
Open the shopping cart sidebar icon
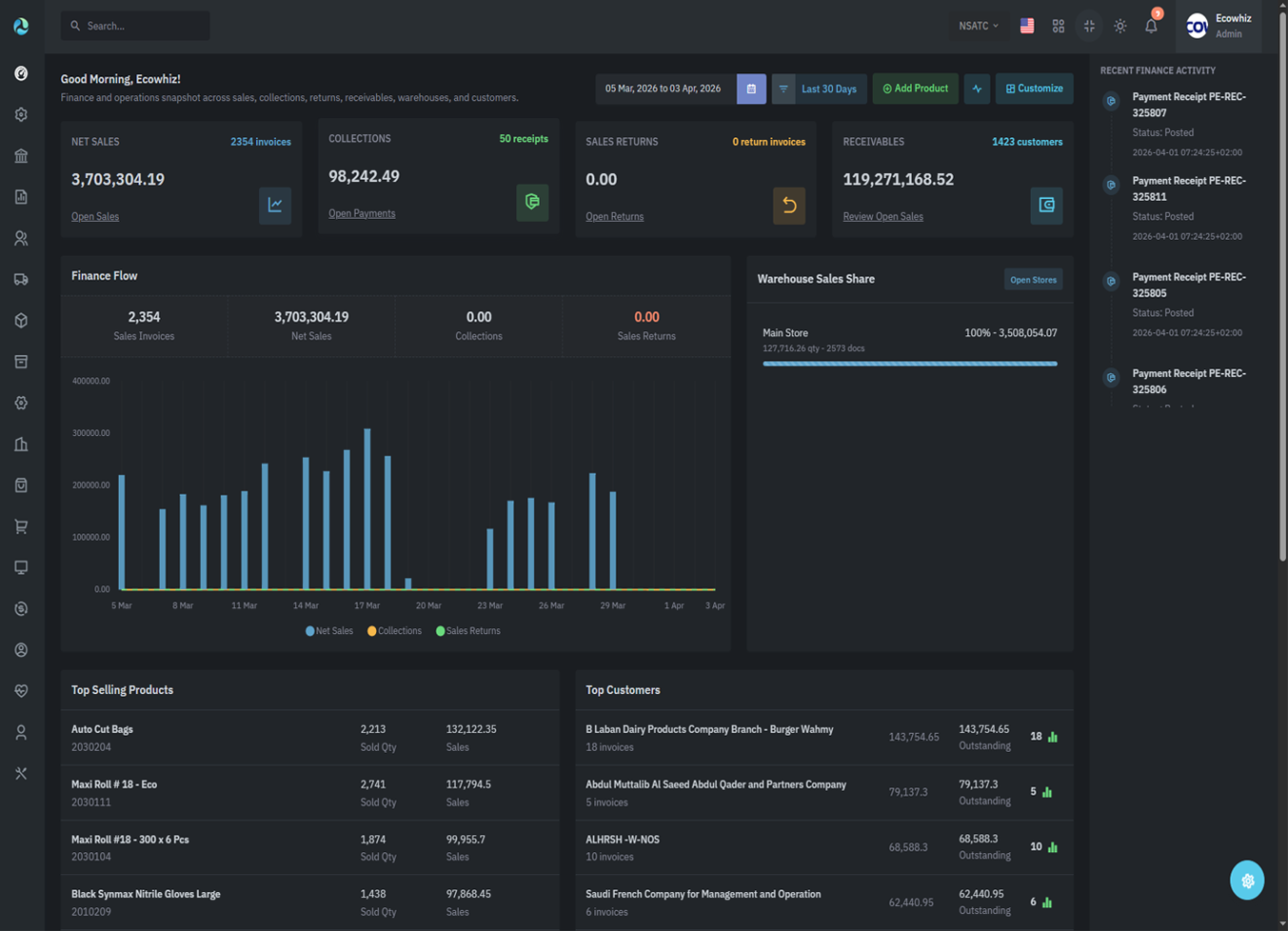tap(21, 526)
